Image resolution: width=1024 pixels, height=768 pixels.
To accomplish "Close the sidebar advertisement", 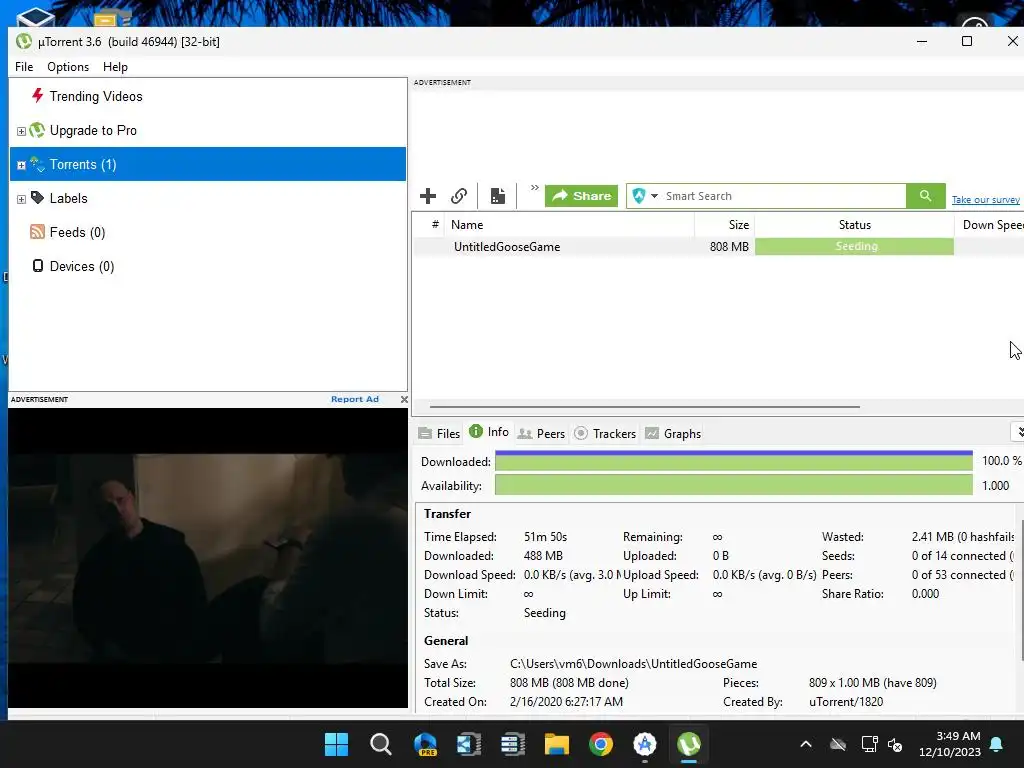I will (x=404, y=399).
